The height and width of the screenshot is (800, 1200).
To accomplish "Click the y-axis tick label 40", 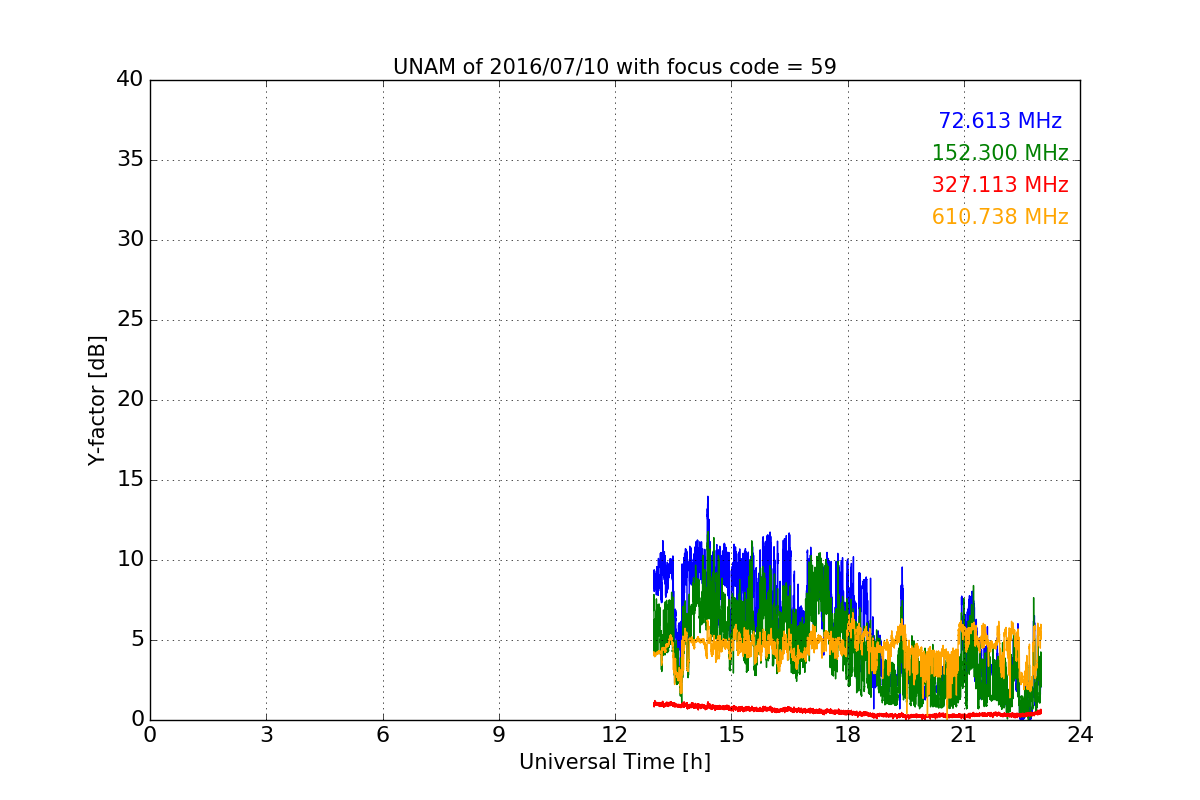I will pos(130,80).
